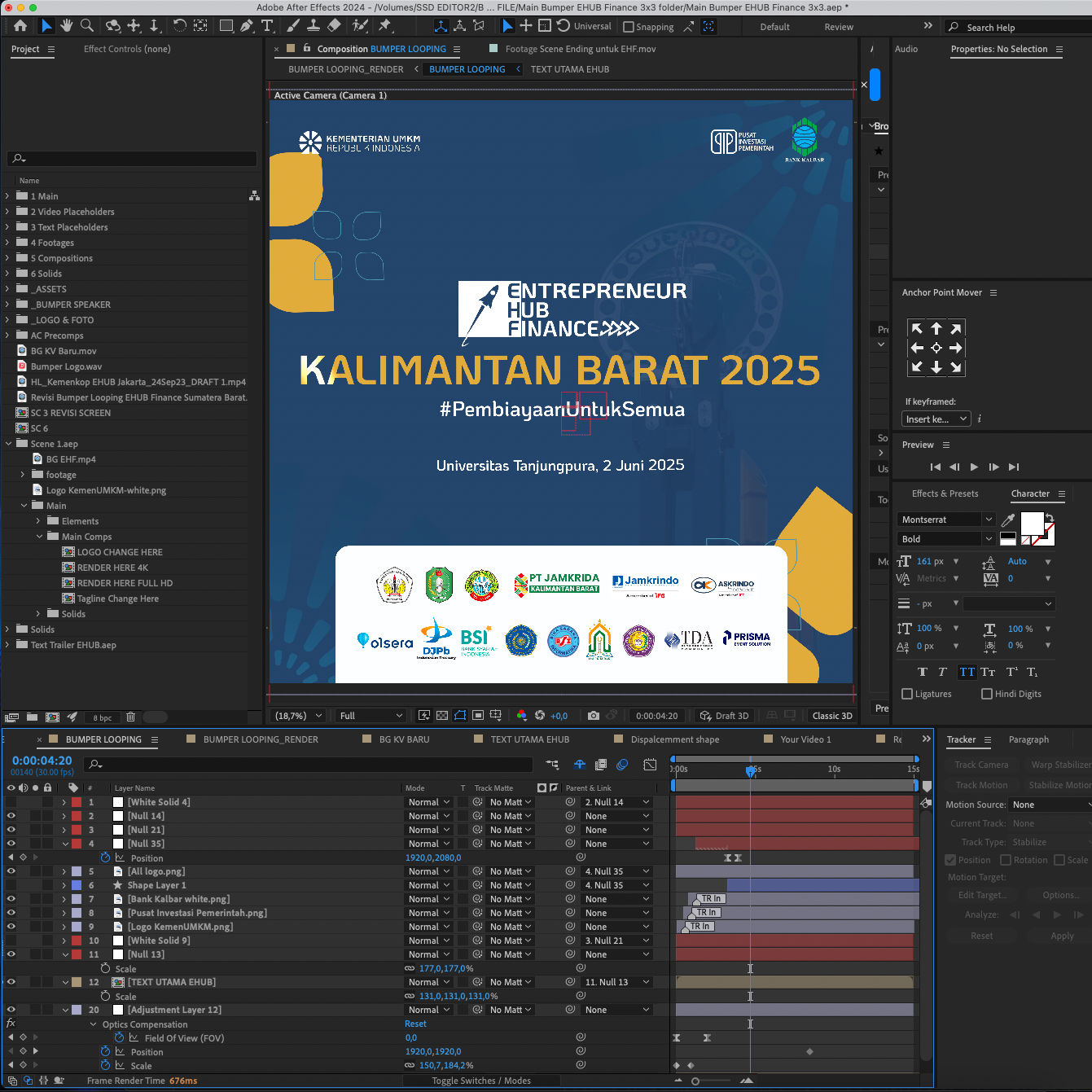Select the Rotation tool
Viewport: 1092px width, 1092px height.
(x=180, y=26)
